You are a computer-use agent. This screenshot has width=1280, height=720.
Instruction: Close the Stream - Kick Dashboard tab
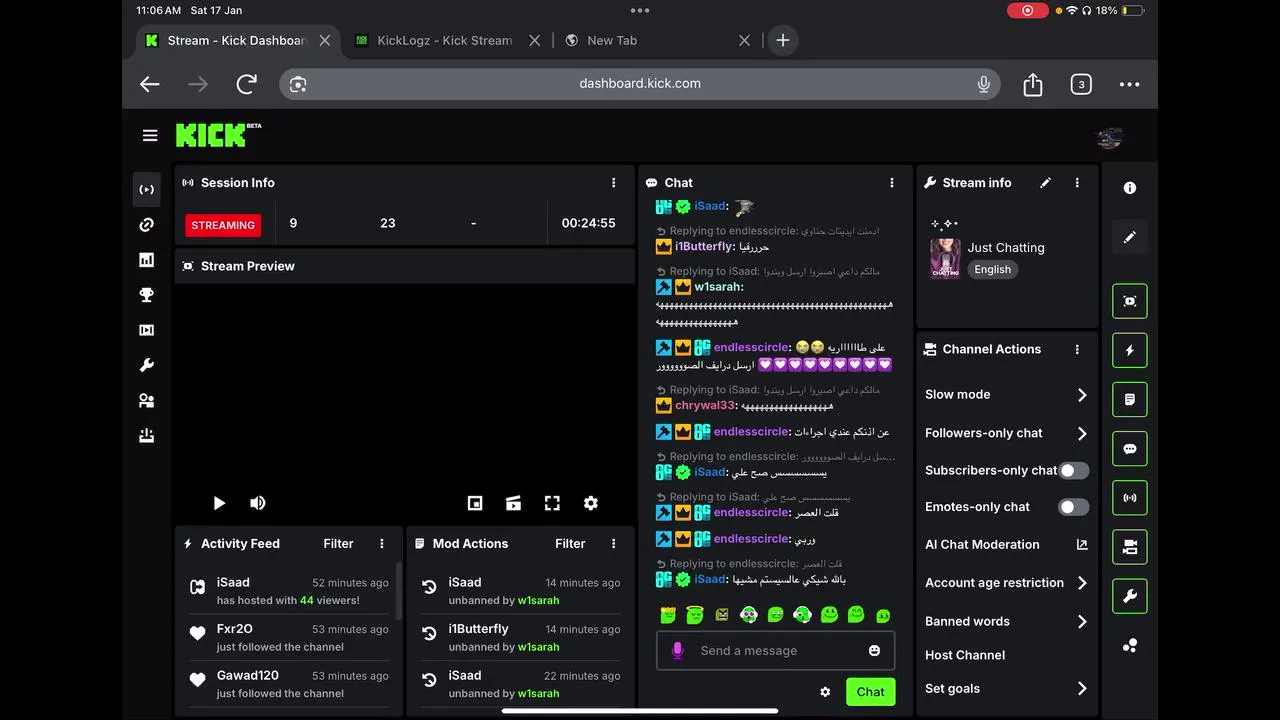point(325,41)
